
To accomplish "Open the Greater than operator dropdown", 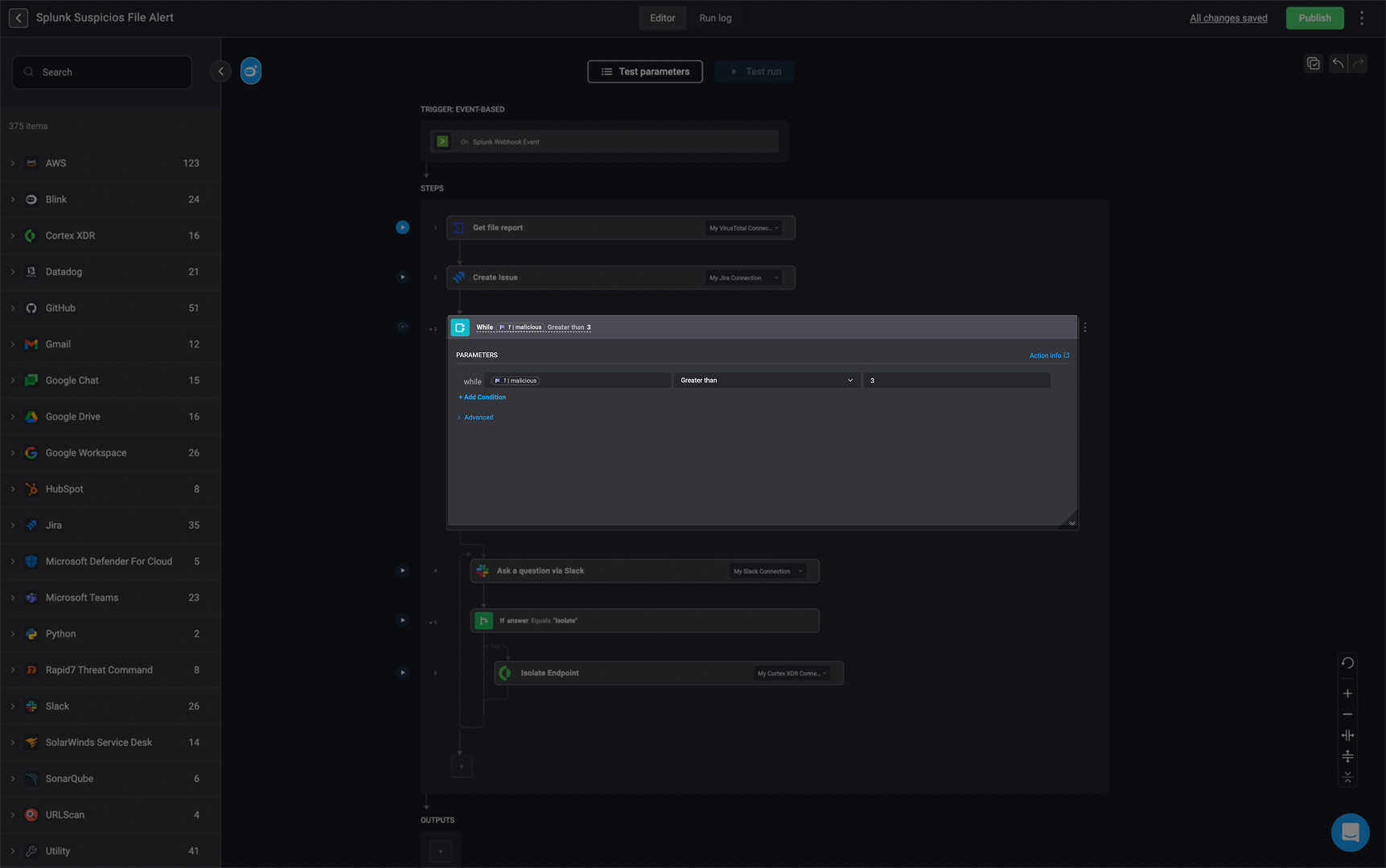I will click(767, 381).
